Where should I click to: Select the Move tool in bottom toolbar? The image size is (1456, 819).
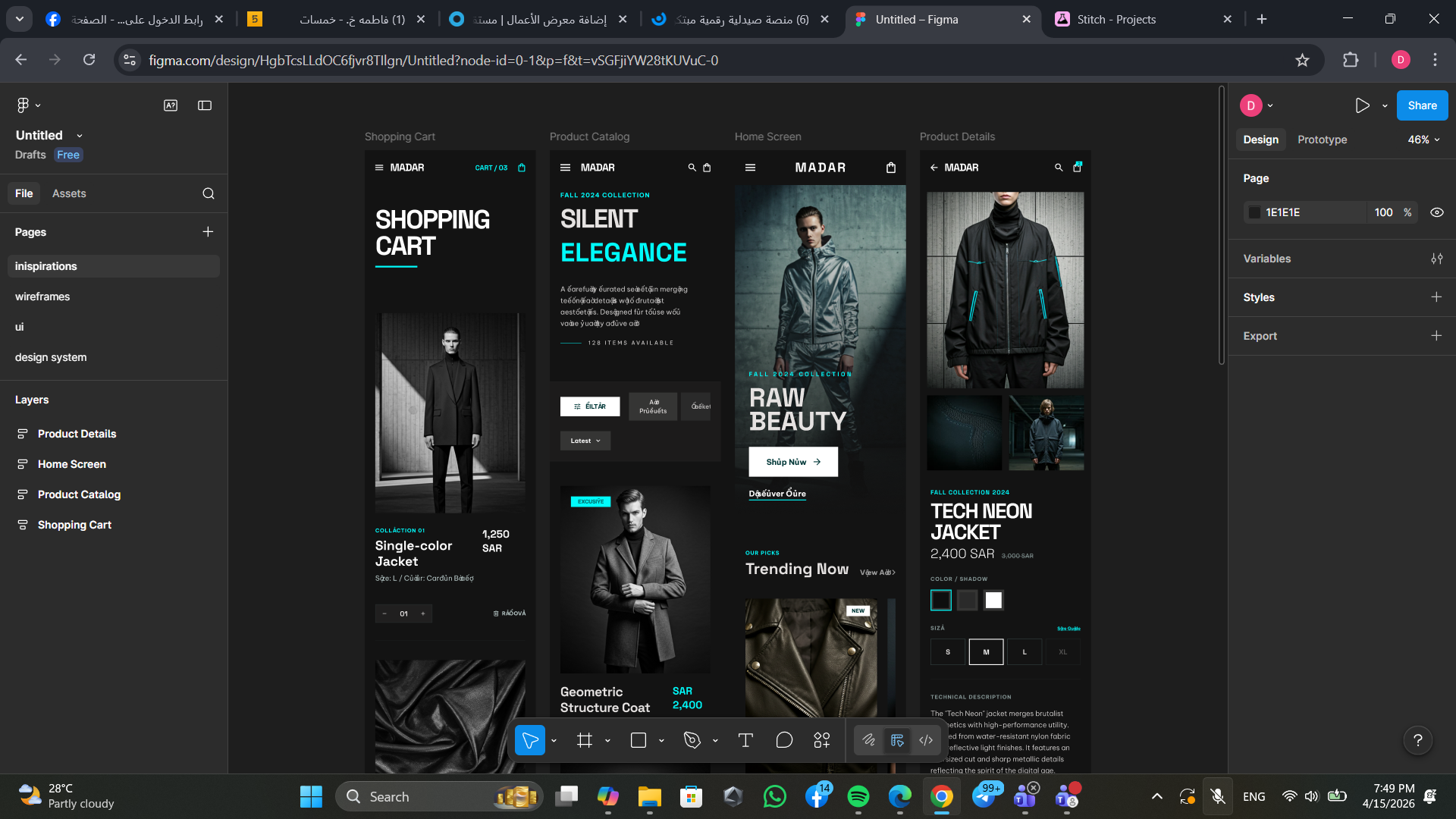pos(530,740)
